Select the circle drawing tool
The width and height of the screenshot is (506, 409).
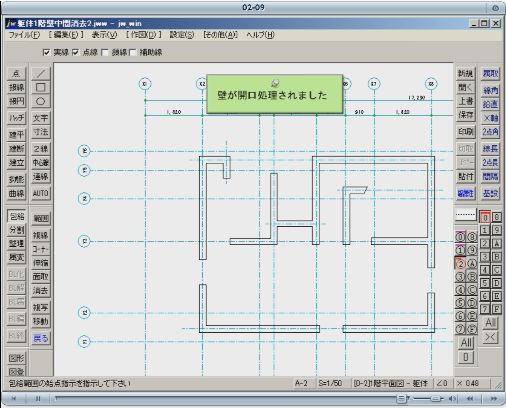[x=41, y=101]
